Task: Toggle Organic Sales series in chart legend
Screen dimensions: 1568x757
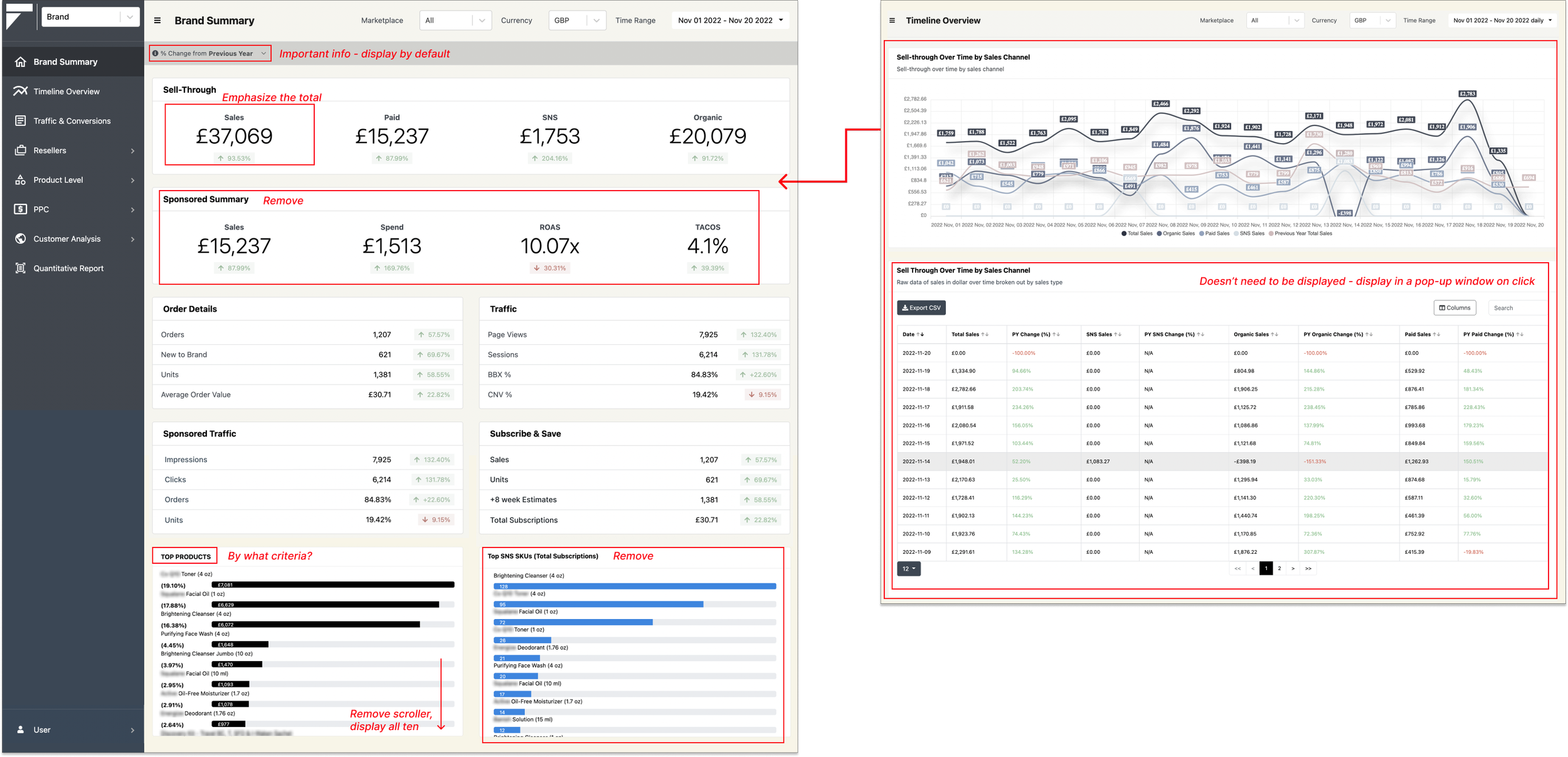Action: (x=1175, y=233)
